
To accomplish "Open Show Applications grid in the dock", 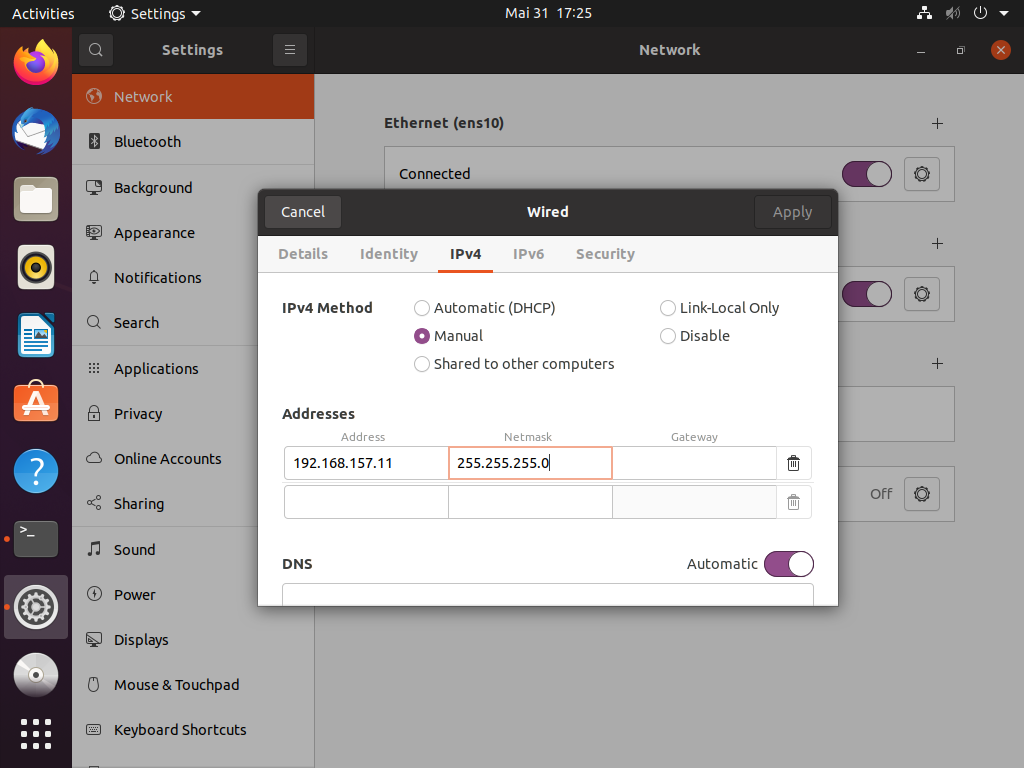I will (35, 734).
